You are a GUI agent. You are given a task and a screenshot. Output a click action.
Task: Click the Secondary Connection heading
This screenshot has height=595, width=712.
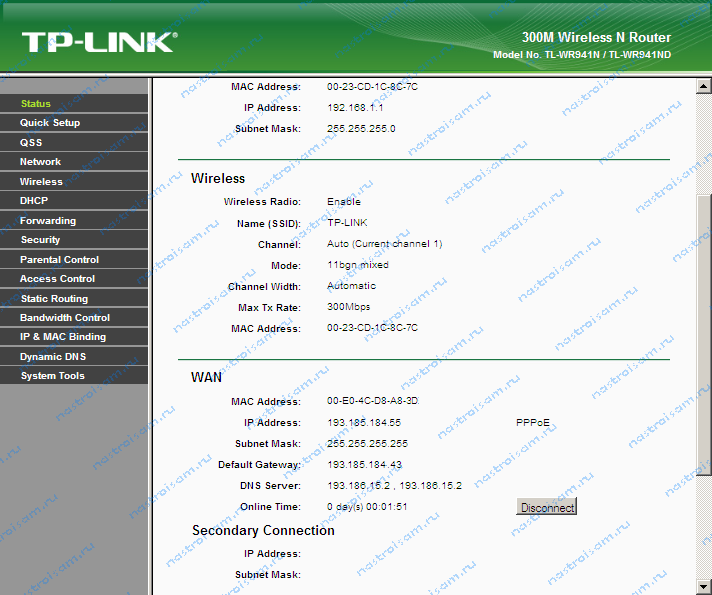[263, 530]
